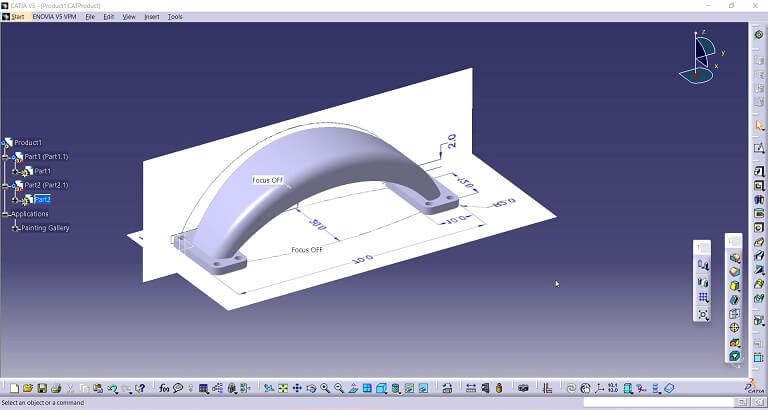This screenshot has width=768, height=410.
Task: Click the New document icon
Action: pyautogui.click(x=14, y=388)
